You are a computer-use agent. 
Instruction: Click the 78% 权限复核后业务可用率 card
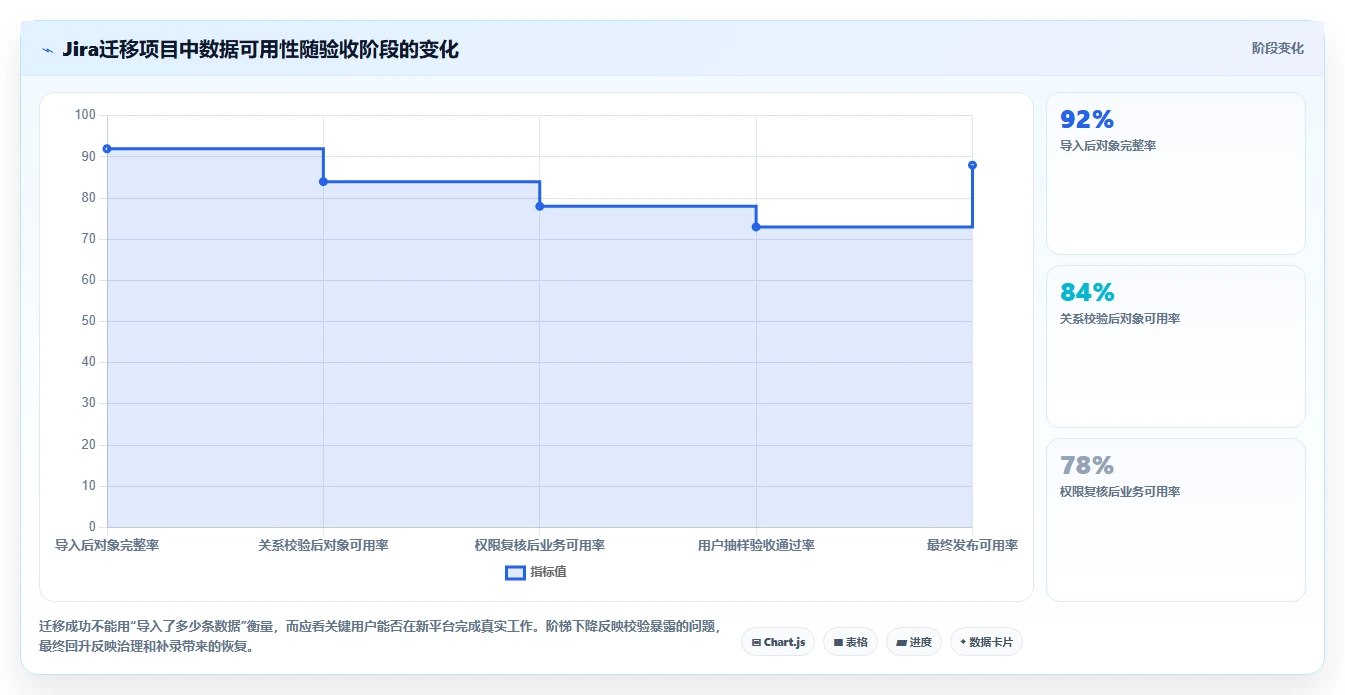pyautogui.click(x=1175, y=519)
